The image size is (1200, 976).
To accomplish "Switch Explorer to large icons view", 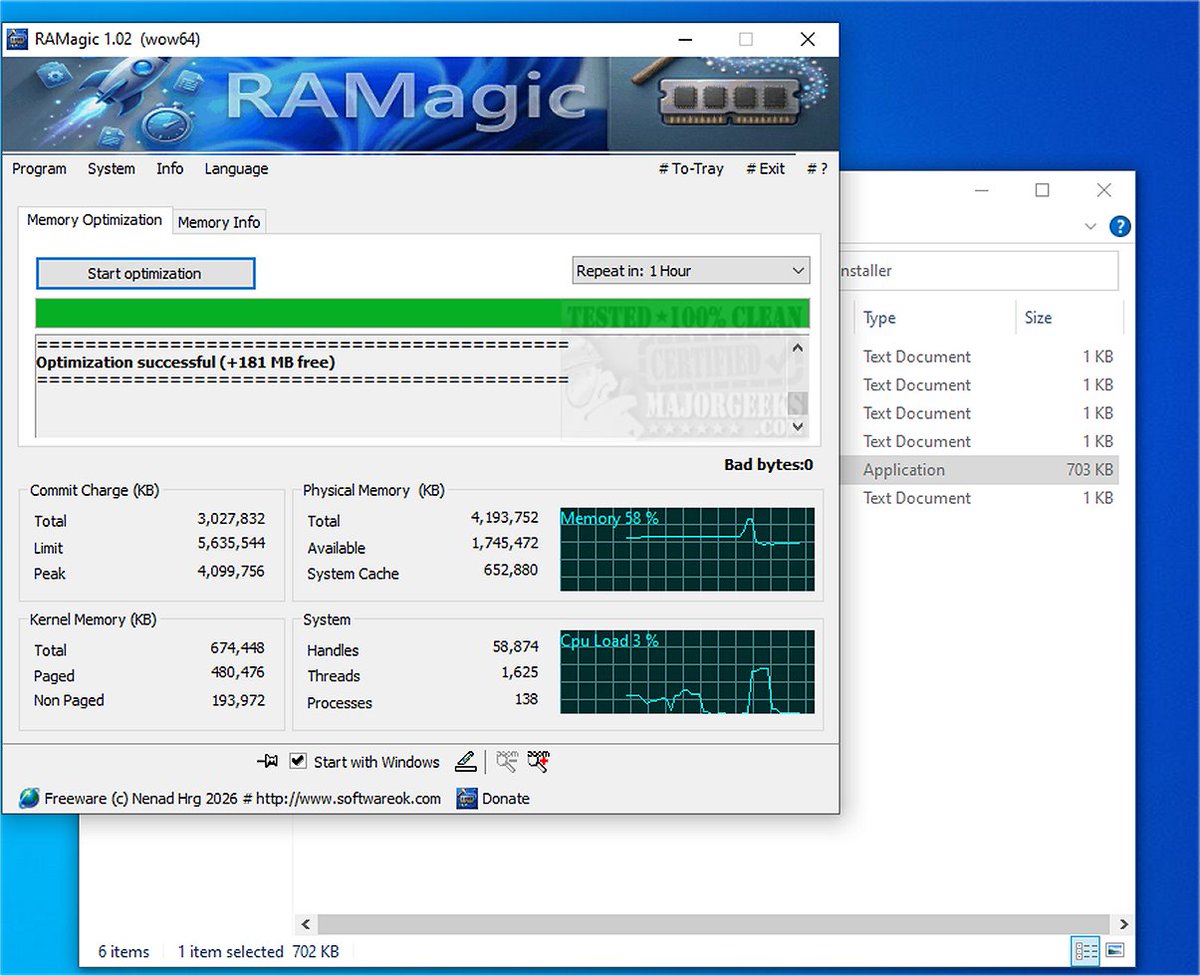I will (1115, 950).
